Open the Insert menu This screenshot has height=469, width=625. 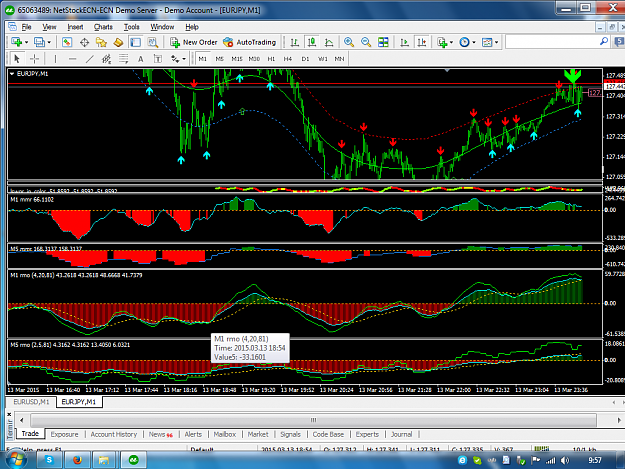tap(75, 27)
